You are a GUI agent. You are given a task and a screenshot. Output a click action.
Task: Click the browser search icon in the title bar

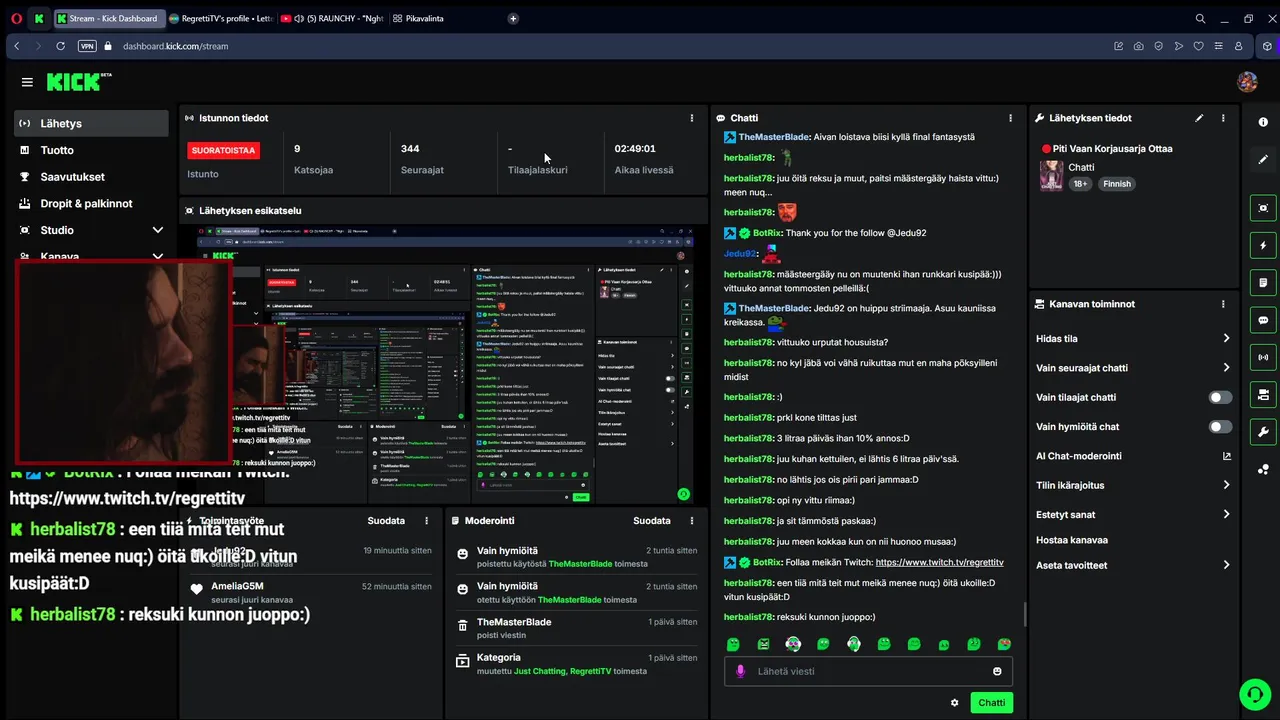pyautogui.click(x=1200, y=18)
